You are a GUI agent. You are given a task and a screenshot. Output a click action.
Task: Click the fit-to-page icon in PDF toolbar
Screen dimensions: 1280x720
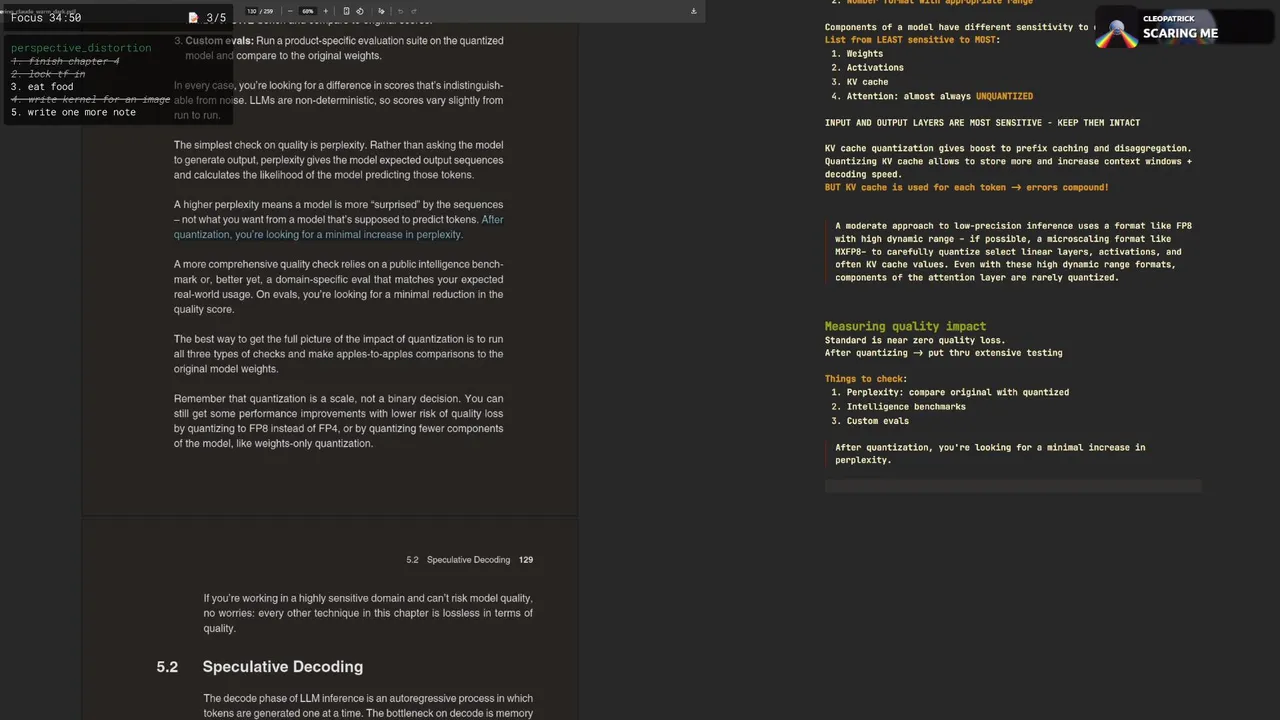346,11
